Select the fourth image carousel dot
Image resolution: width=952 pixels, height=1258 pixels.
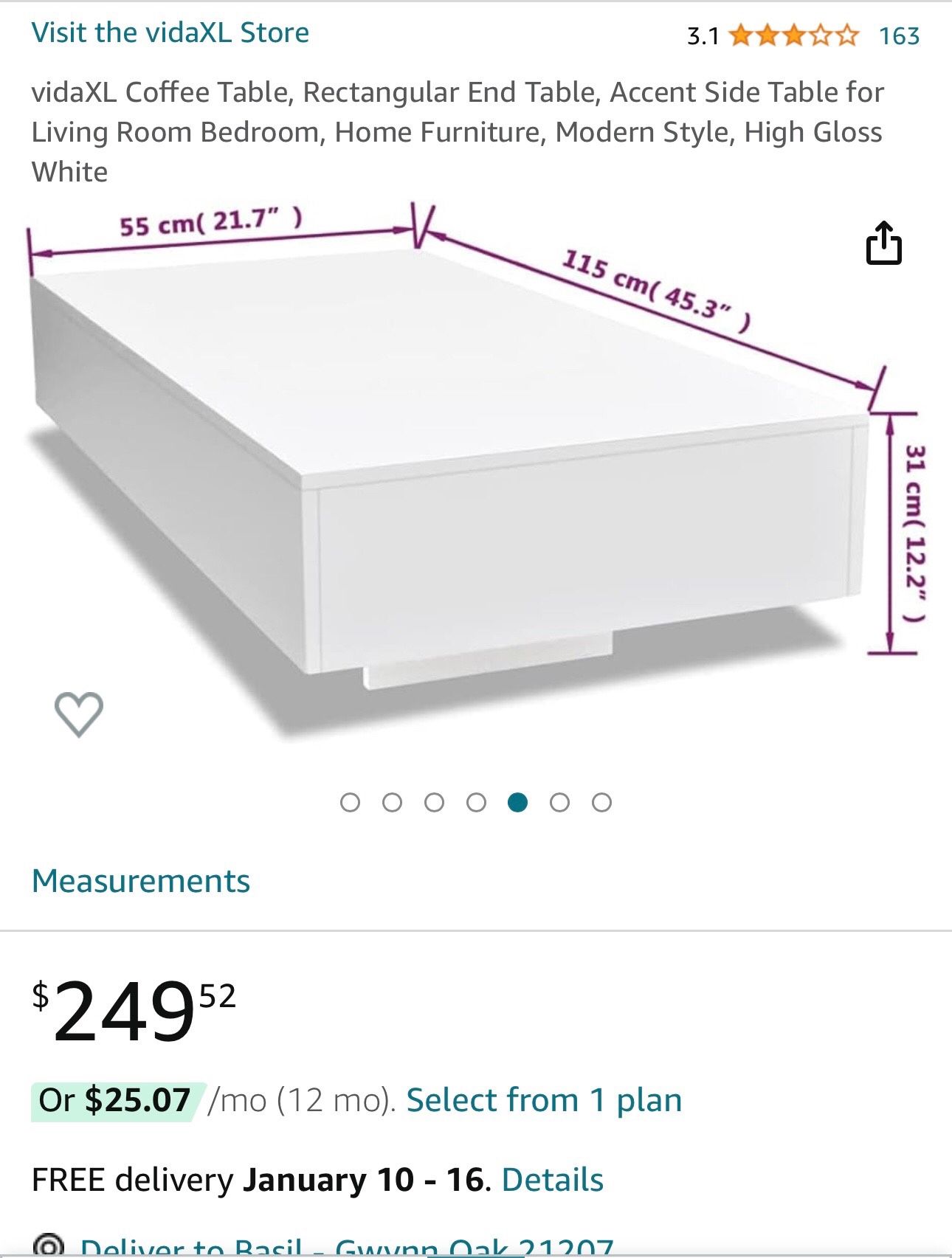tap(476, 802)
